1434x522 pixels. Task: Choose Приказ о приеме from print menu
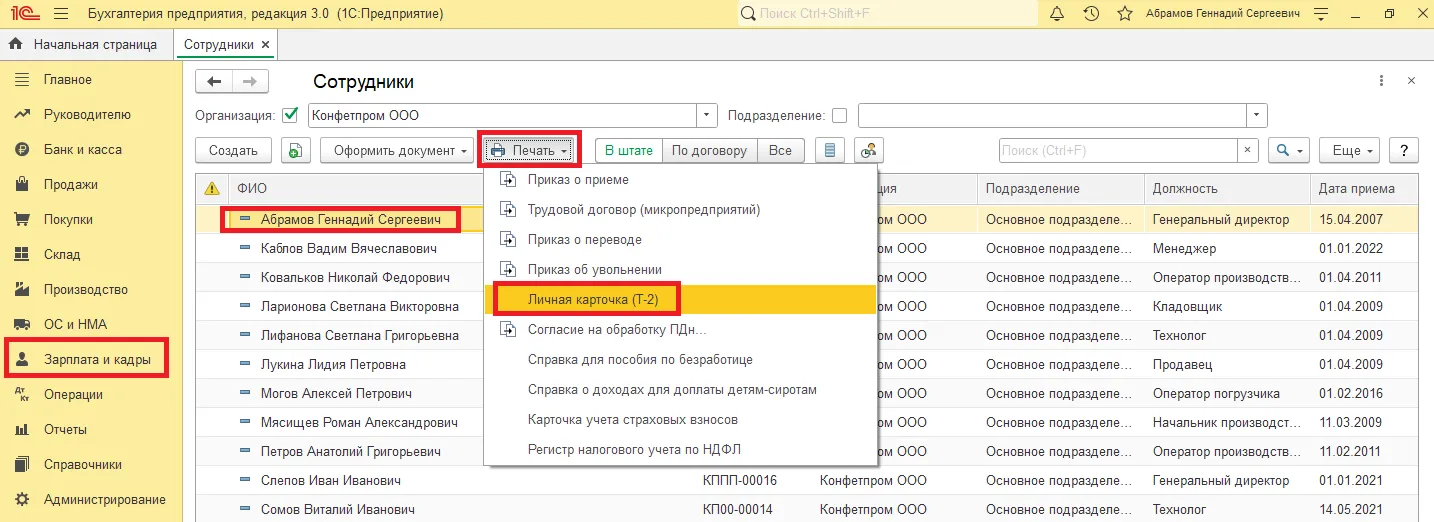coord(680,180)
